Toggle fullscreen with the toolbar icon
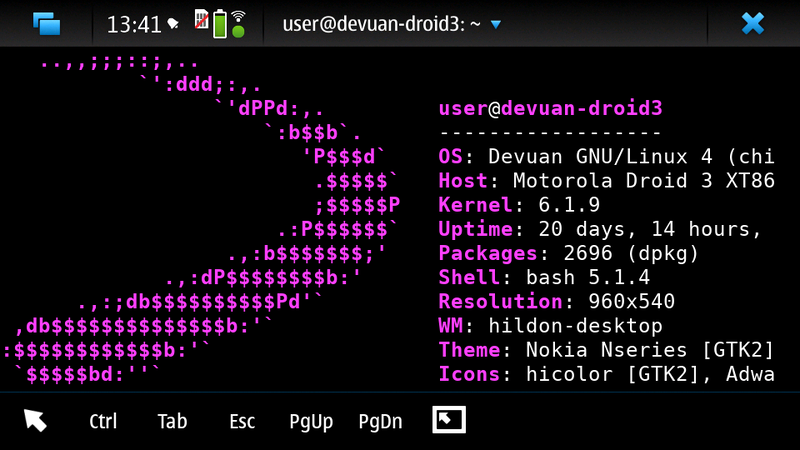The image size is (800, 450). click(x=449, y=420)
